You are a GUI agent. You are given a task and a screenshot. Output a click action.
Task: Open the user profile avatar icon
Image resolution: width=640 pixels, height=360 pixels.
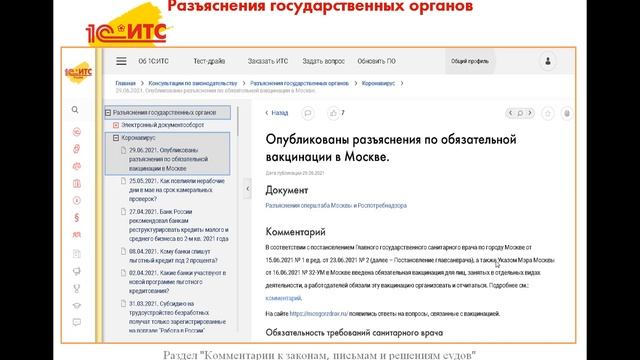point(548,61)
